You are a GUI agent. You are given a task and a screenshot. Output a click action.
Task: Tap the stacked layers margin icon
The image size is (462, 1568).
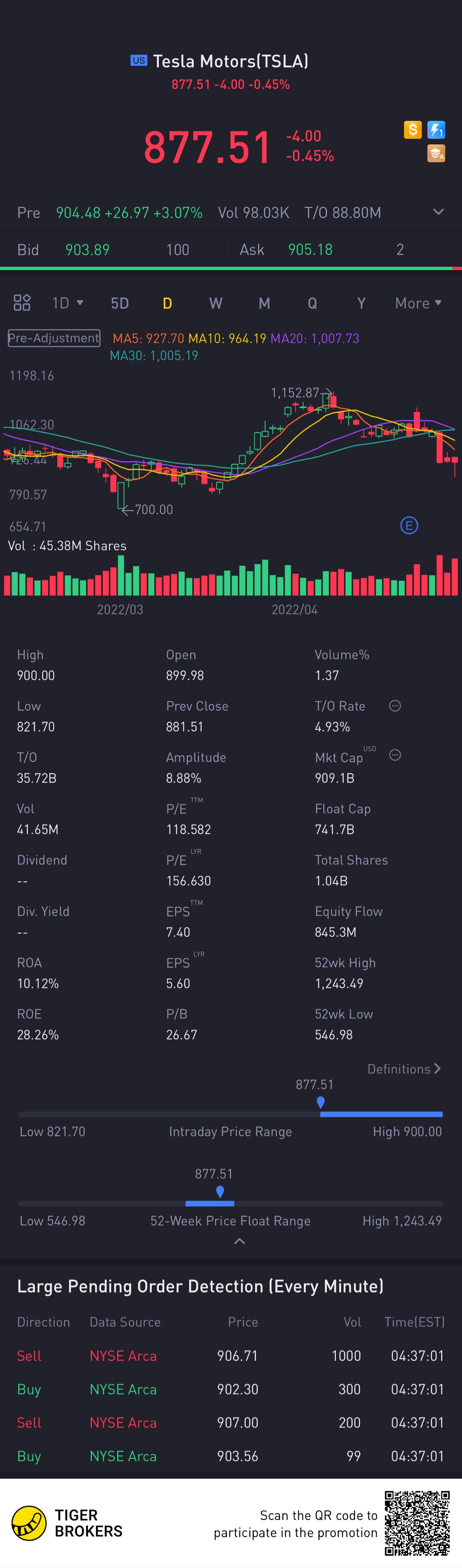click(x=437, y=154)
